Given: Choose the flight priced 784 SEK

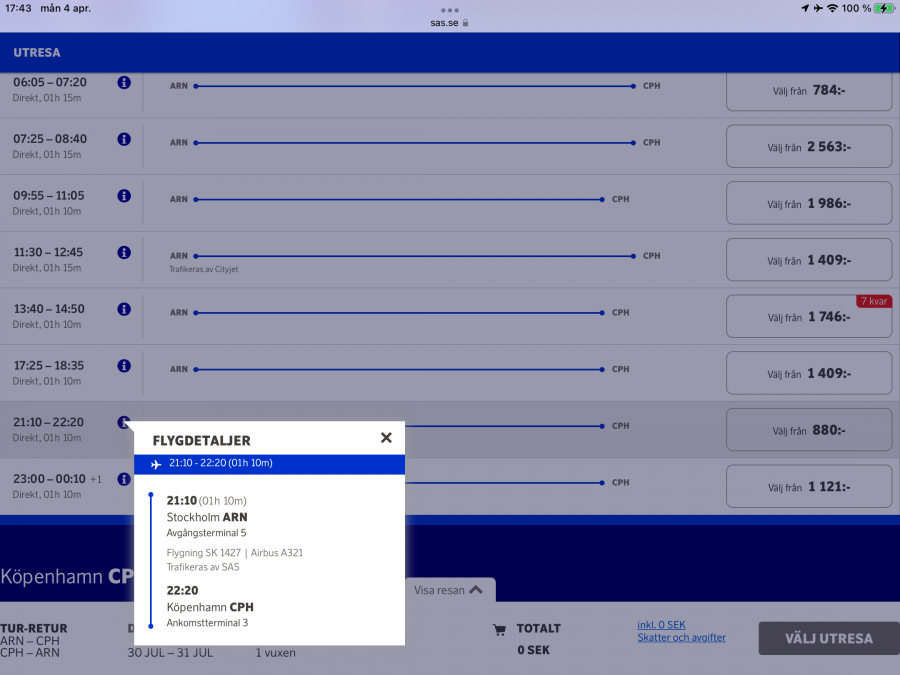Looking at the screenshot, I should tap(810, 89).
